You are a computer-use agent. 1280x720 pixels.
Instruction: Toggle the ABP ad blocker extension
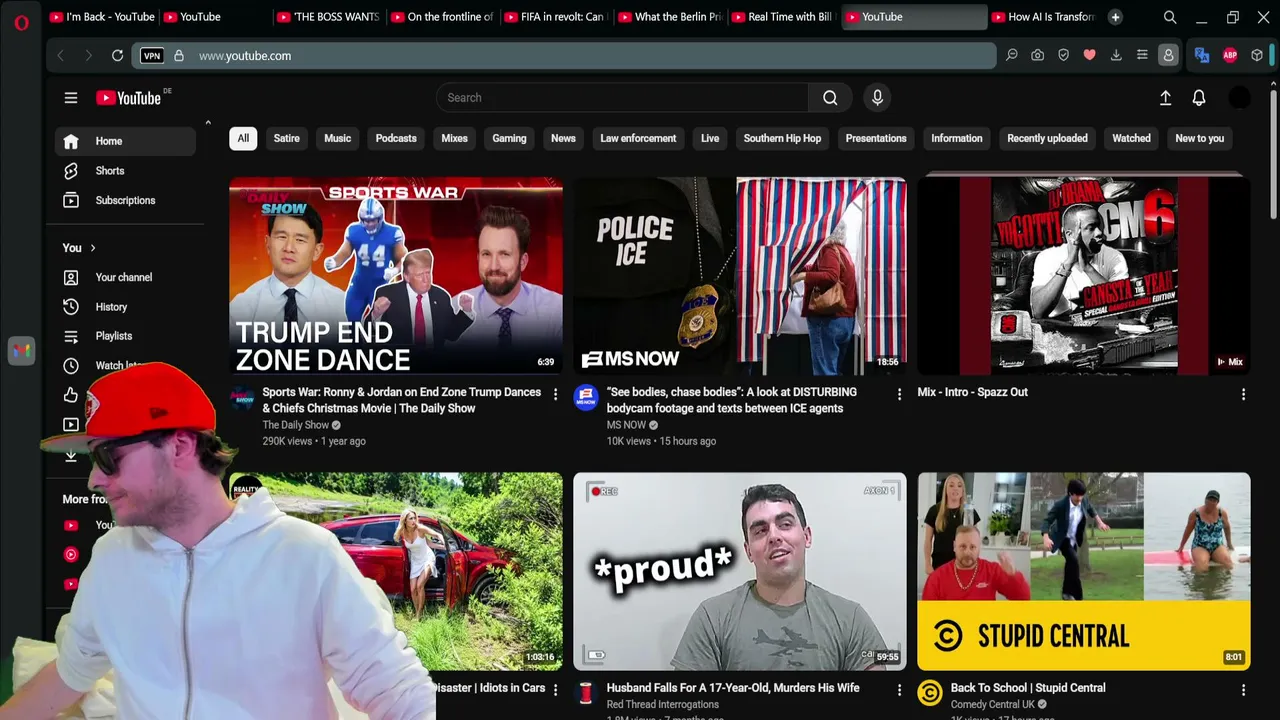coord(1230,56)
